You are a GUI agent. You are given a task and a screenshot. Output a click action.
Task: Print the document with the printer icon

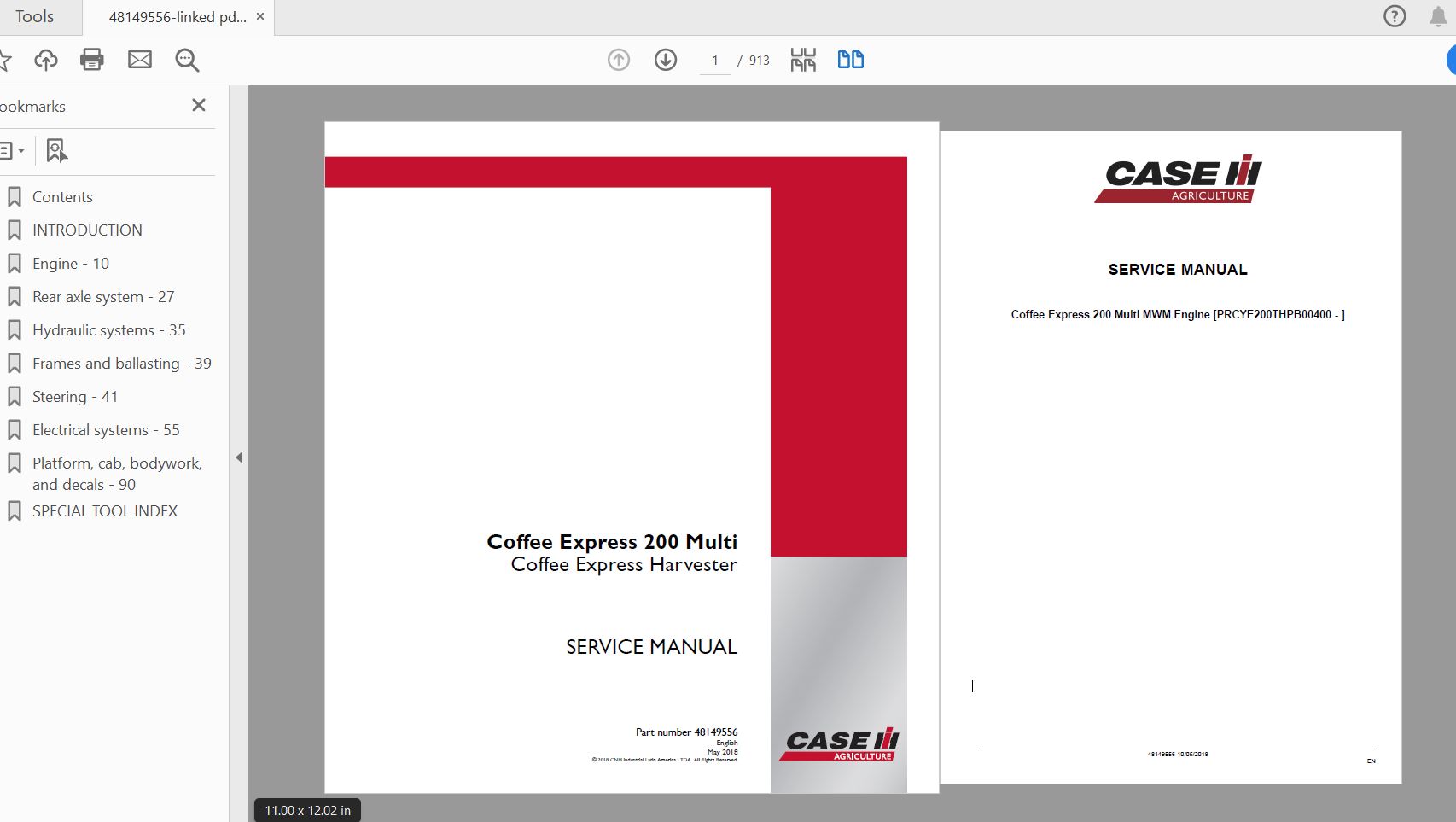(92, 59)
